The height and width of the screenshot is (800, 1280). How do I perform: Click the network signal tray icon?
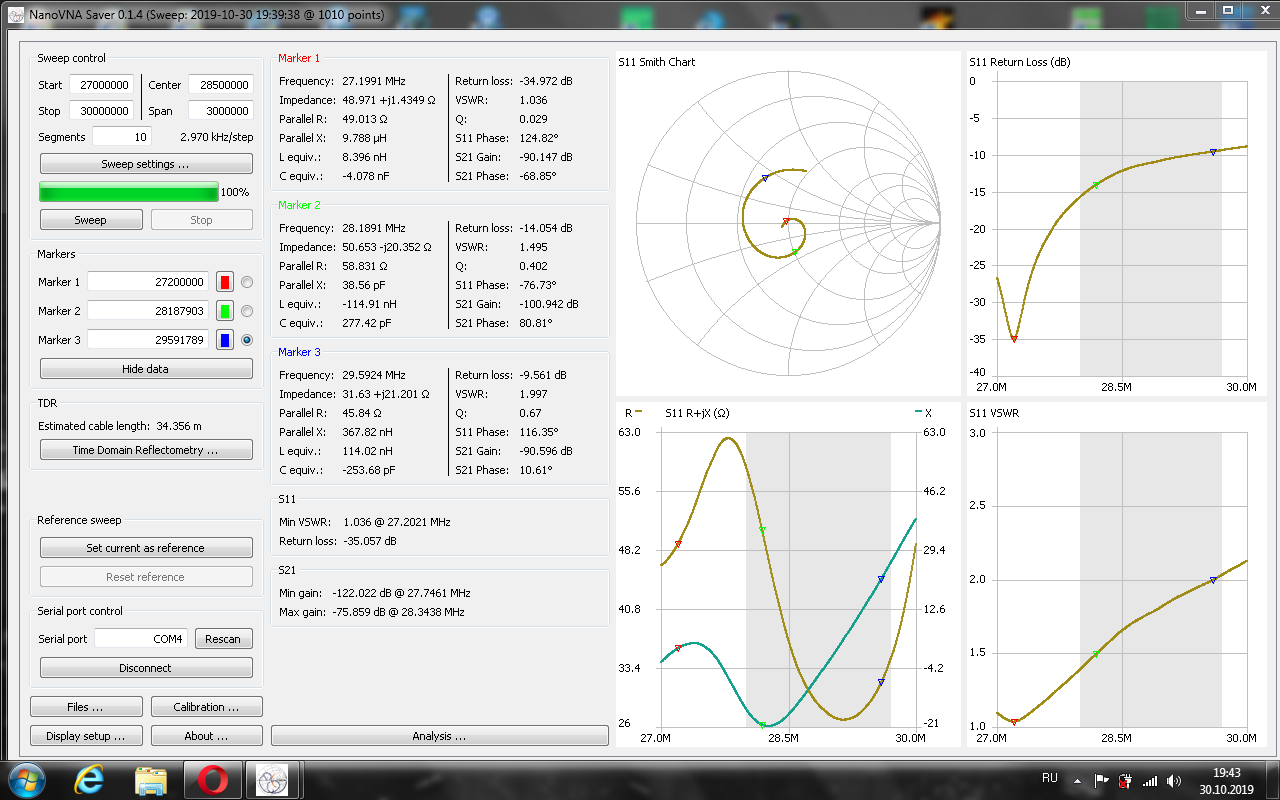[1150, 780]
